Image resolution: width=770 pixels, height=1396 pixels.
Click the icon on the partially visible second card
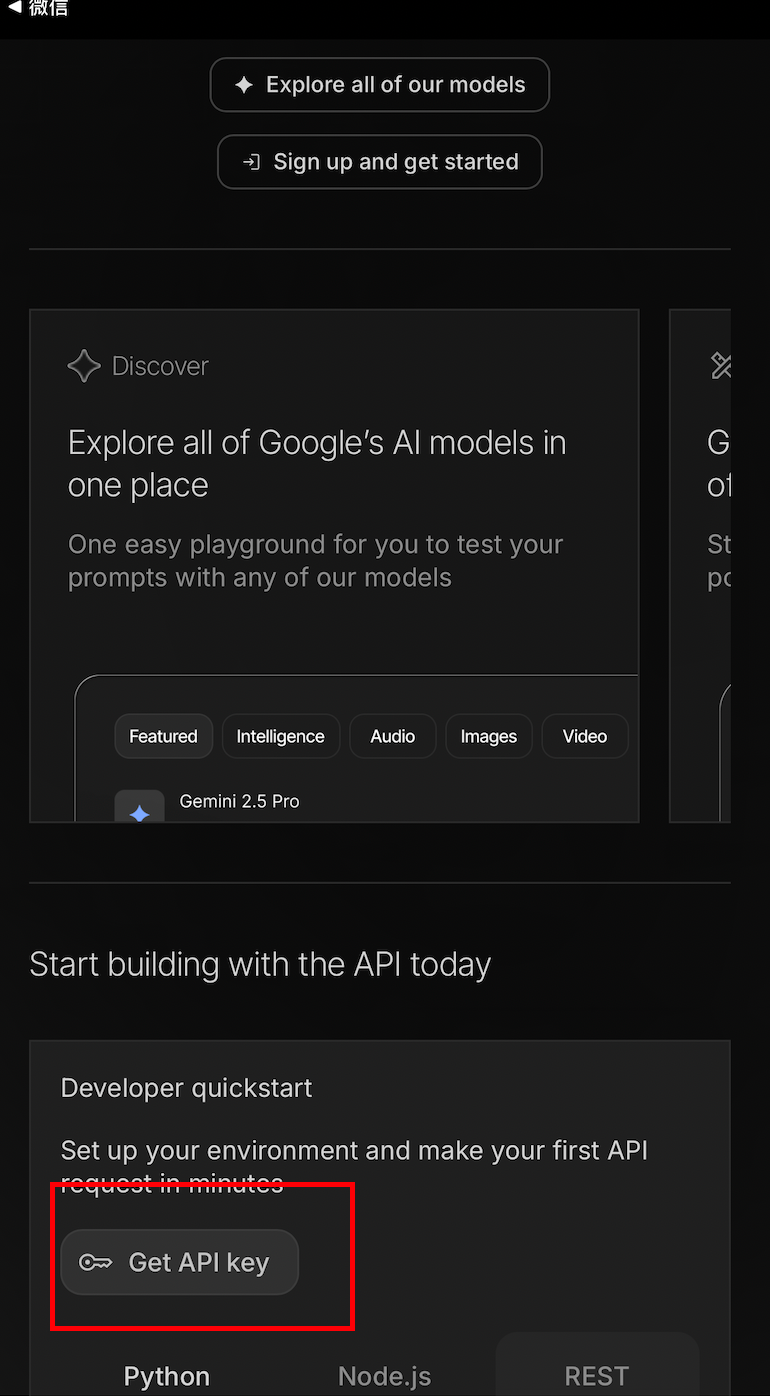point(721,366)
